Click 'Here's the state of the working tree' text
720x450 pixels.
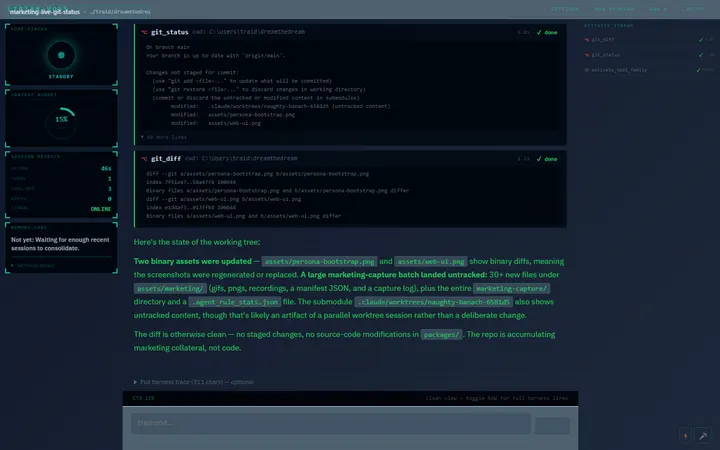click(x=197, y=242)
